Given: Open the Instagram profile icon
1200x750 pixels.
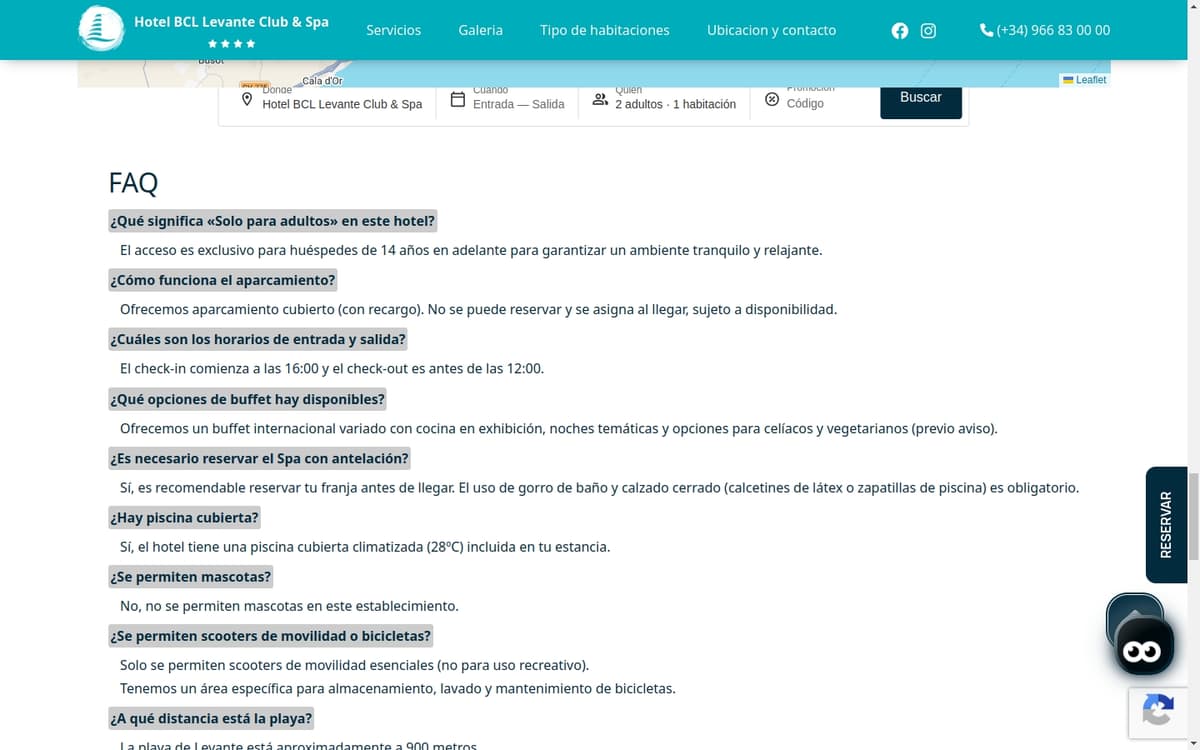Looking at the screenshot, I should click(x=928, y=31).
